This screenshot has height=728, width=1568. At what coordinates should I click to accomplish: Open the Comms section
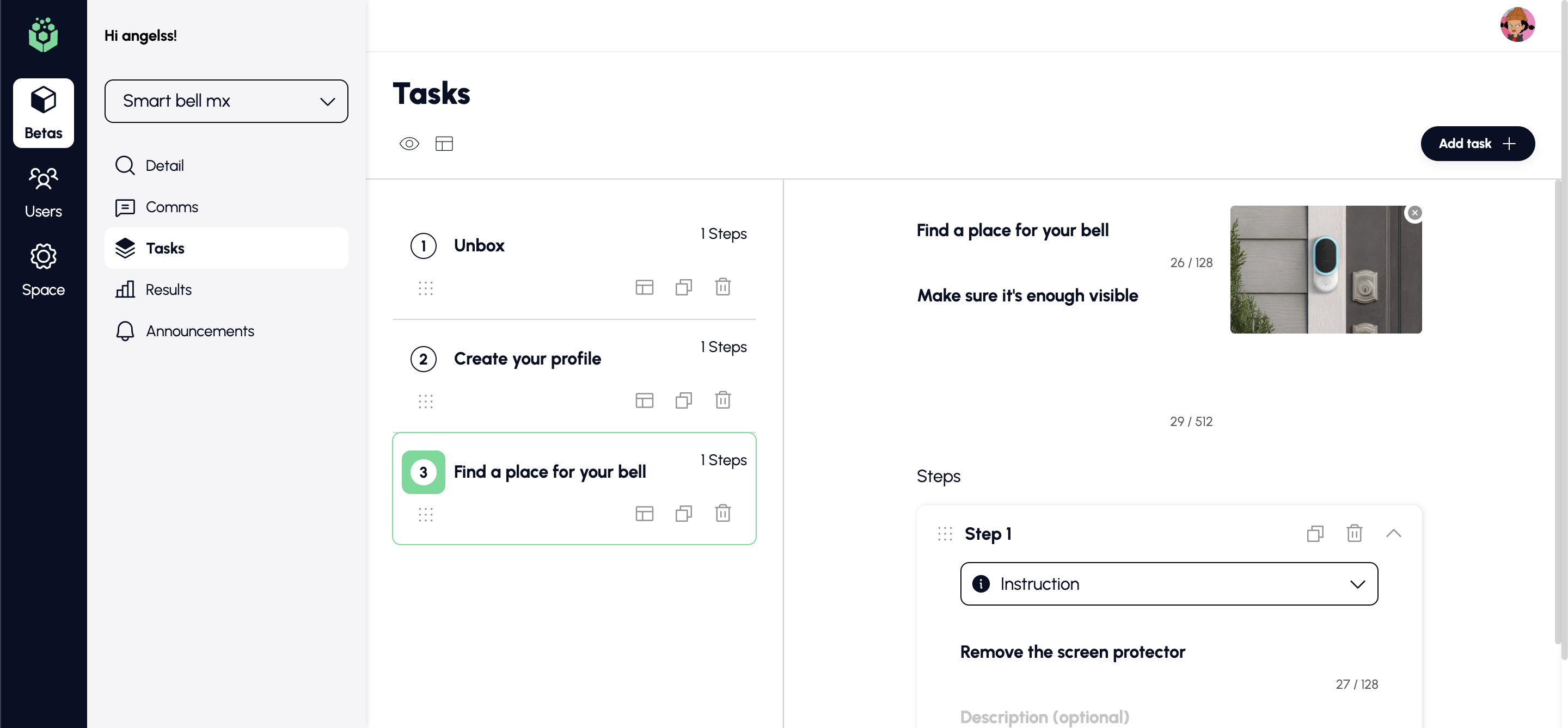click(x=171, y=207)
